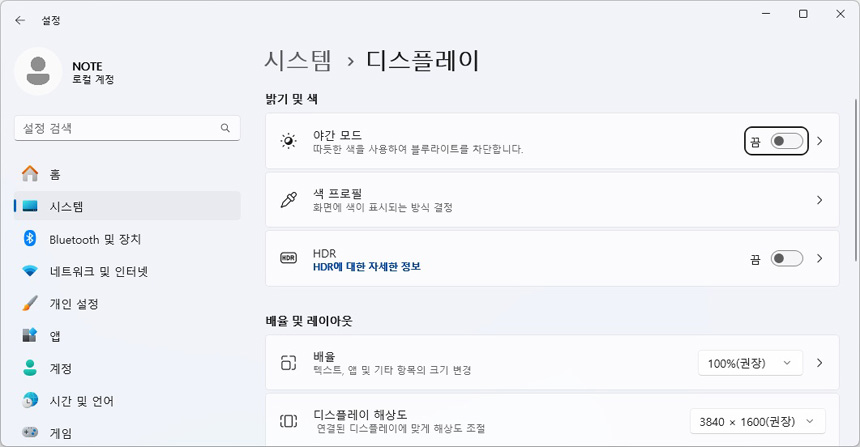This screenshot has width=860, height=447.
Task: Toggle 야간 모드 switch on
Action: (x=786, y=141)
